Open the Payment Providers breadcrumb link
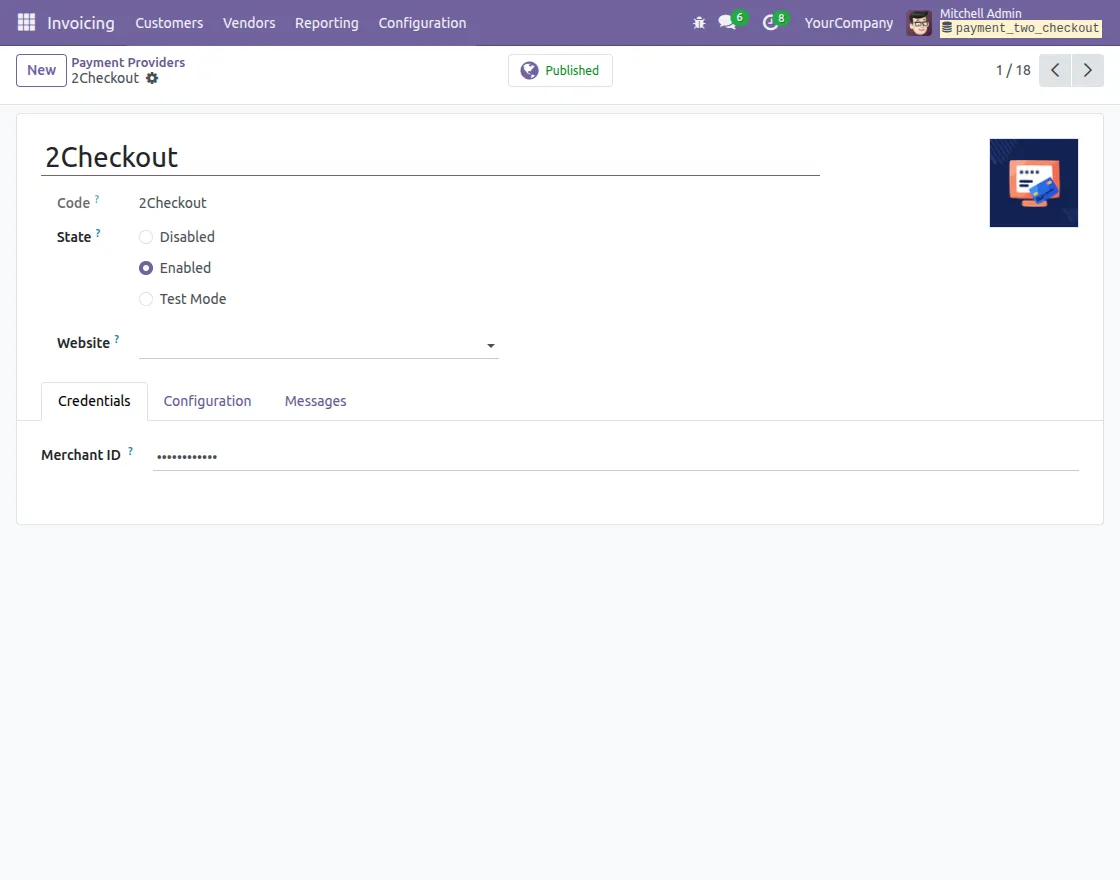This screenshot has width=1120, height=880. click(128, 62)
